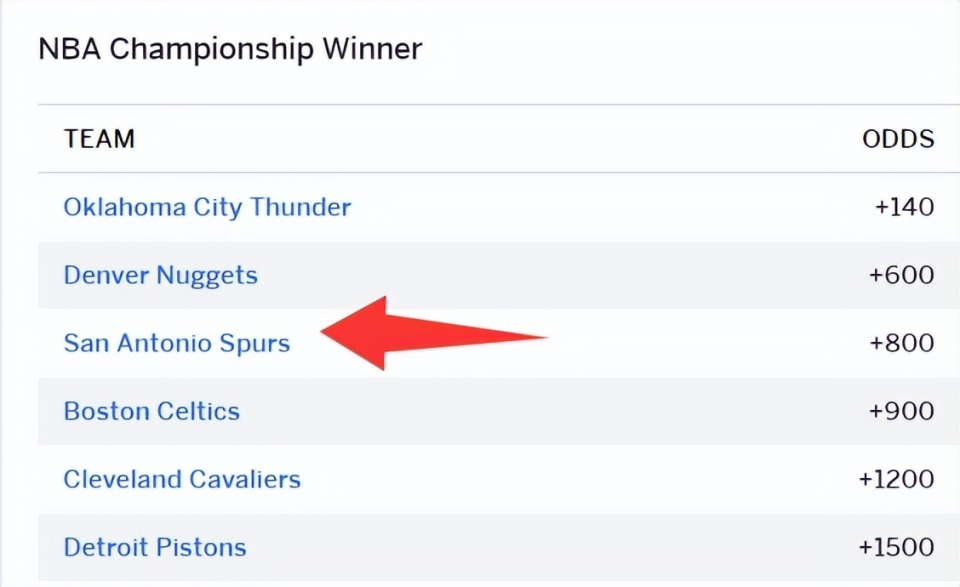Viewport: 960px width, 587px height.
Task: Pick the +1500 odds for the Pistons
Action: (896, 547)
